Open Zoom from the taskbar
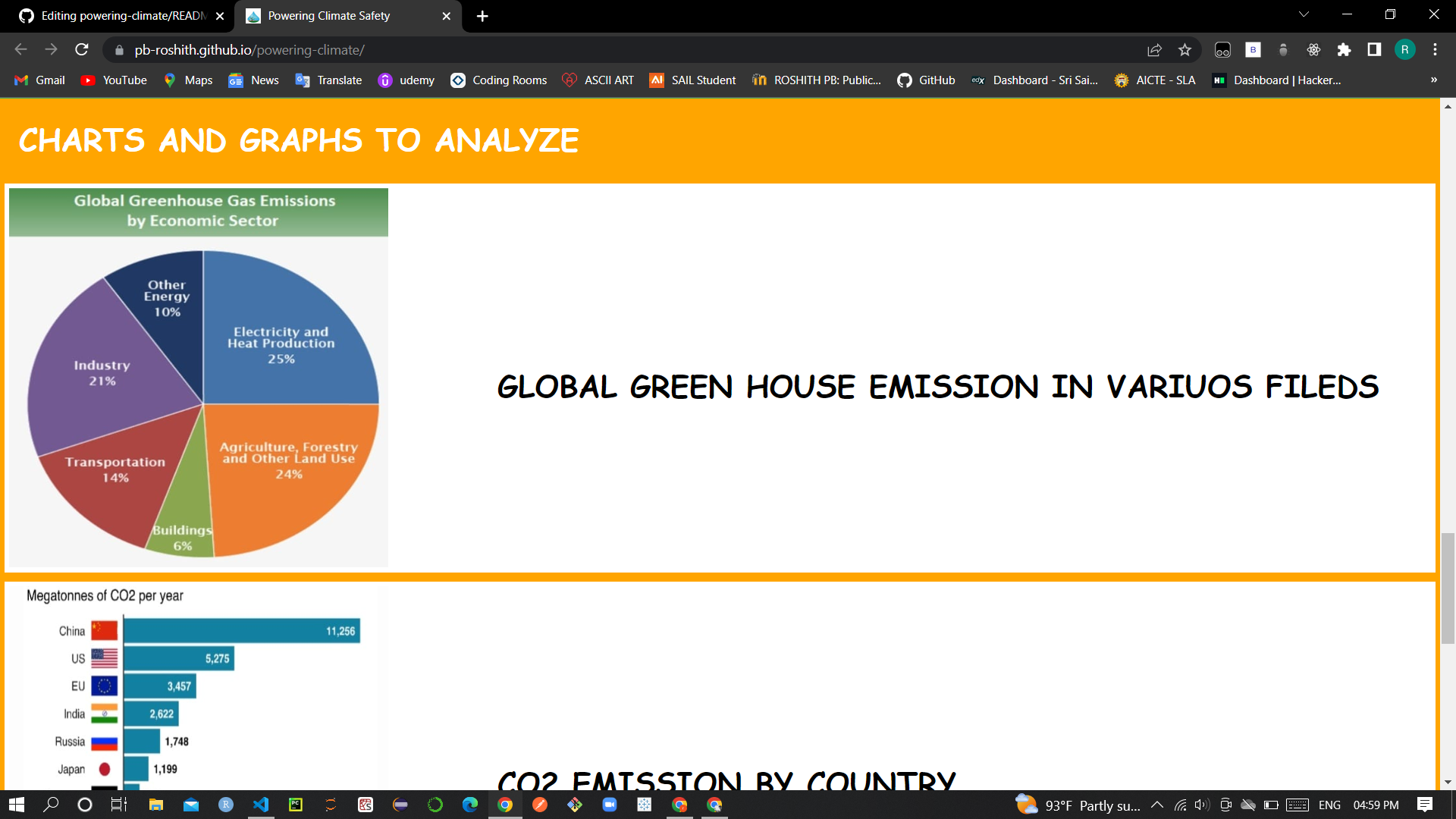 coord(610,805)
